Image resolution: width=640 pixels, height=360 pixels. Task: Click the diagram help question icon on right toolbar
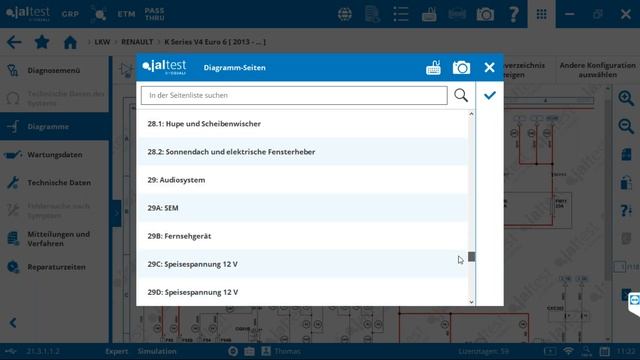coord(626,211)
